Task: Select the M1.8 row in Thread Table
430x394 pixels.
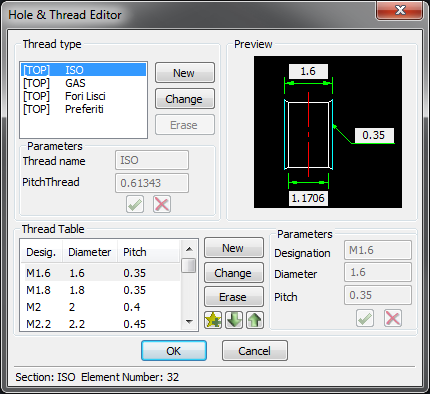Action: pos(102,290)
